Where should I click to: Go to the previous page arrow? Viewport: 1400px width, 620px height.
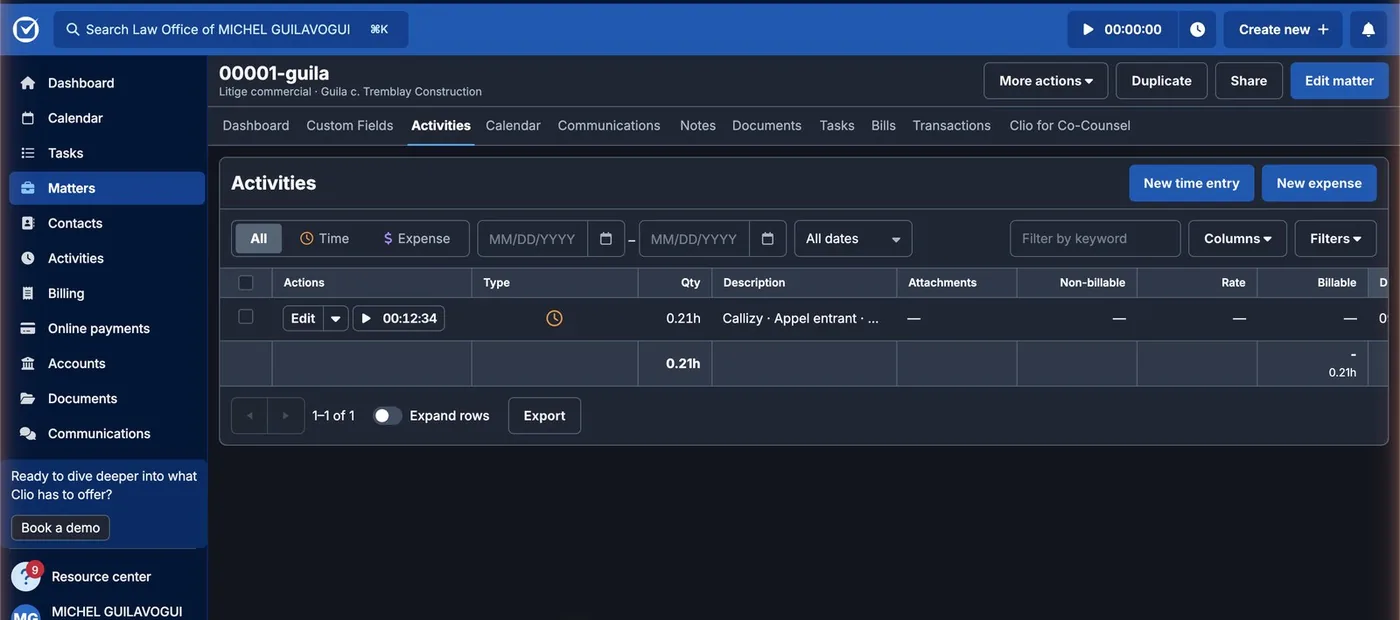tap(250, 416)
